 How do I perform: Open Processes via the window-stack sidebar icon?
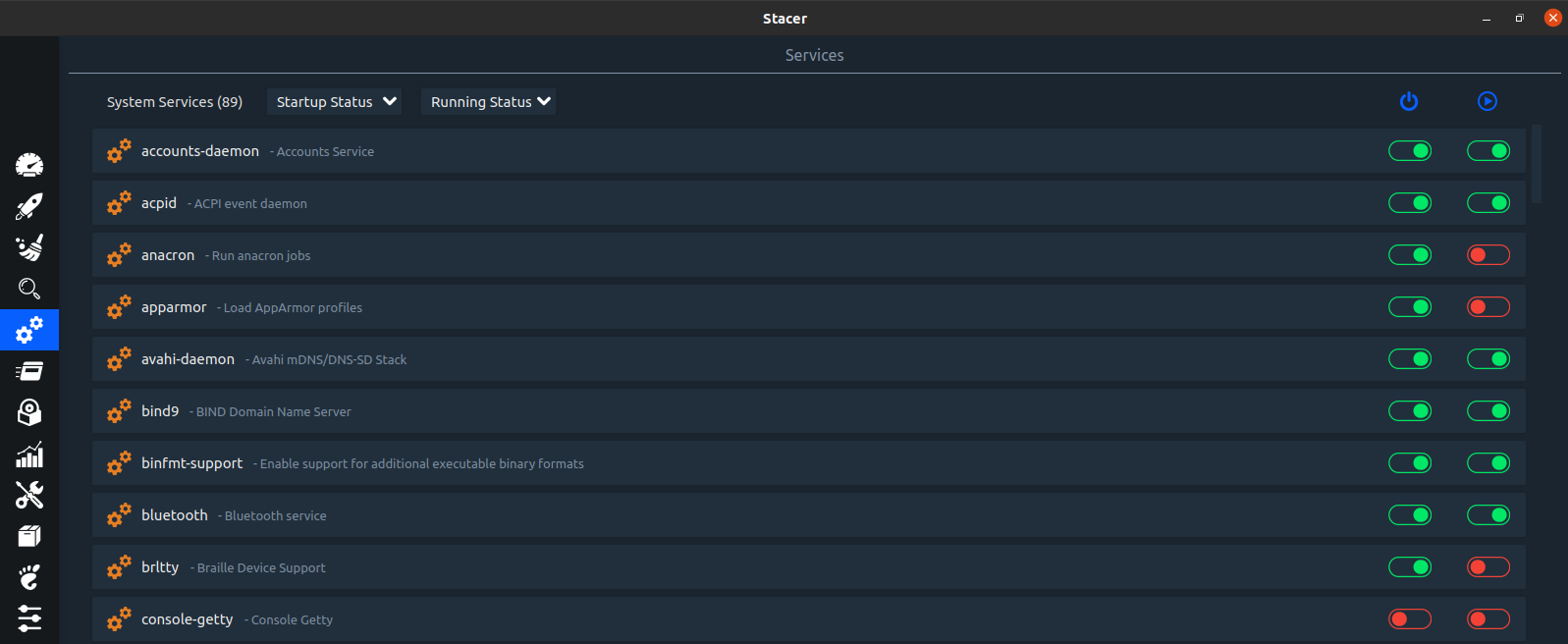29,371
